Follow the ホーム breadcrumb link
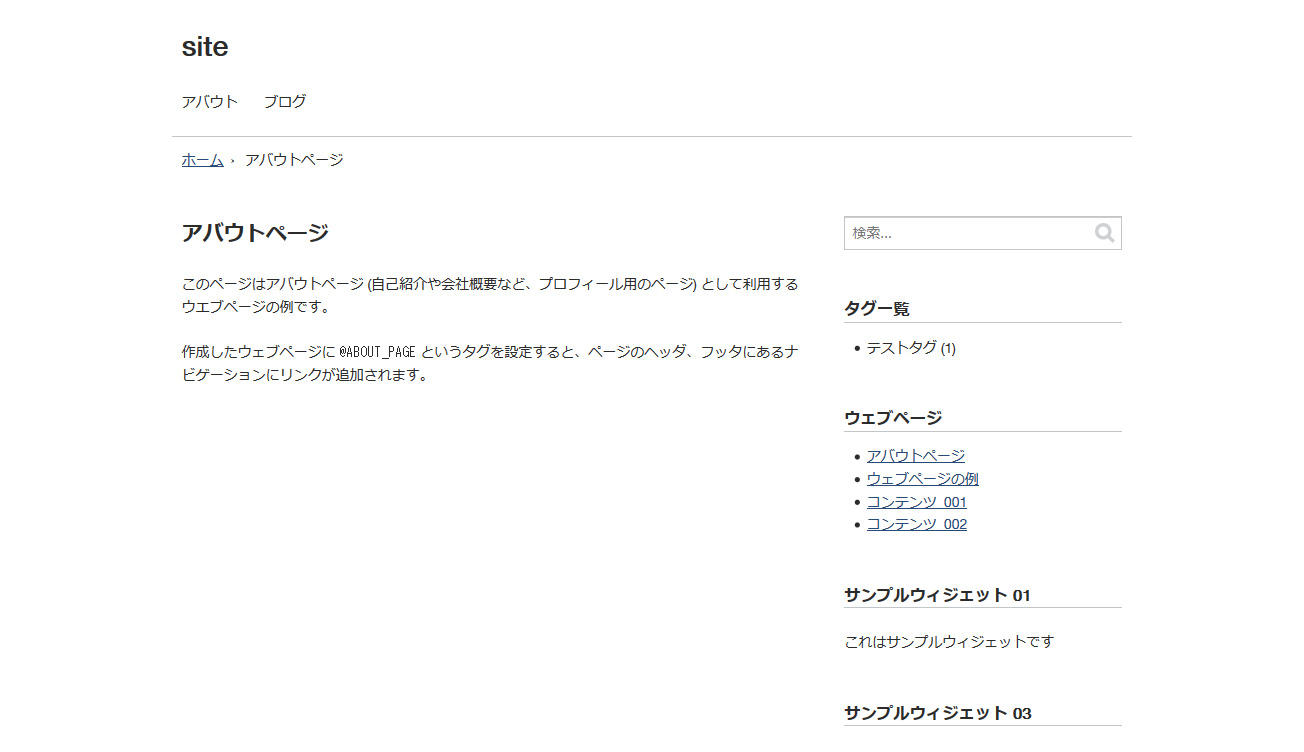1304x752 pixels. 202,159
